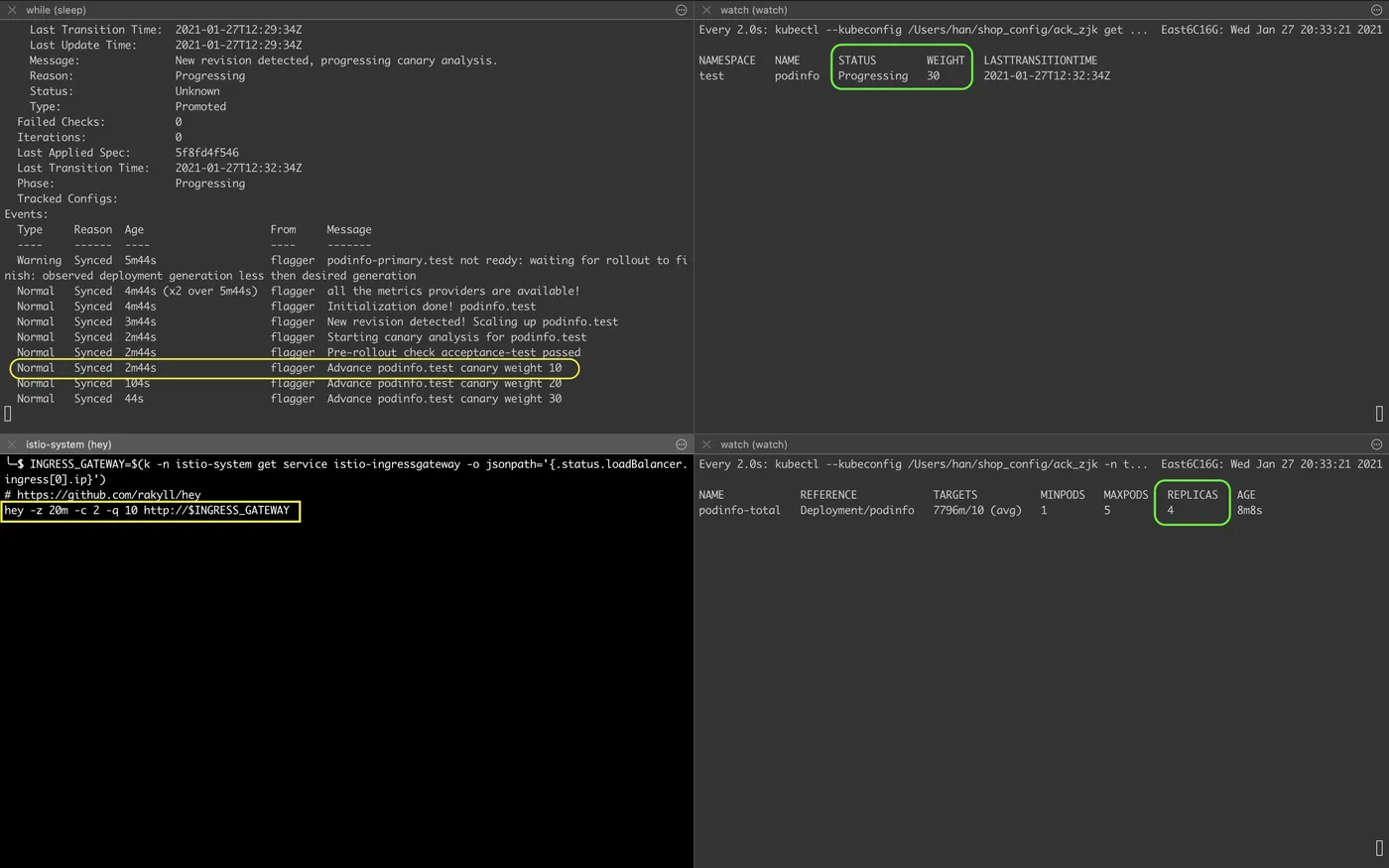This screenshot has height=868, width=1389.
Task: Click the reference 'Deployment/podinfo'
Action: (857, 511)
